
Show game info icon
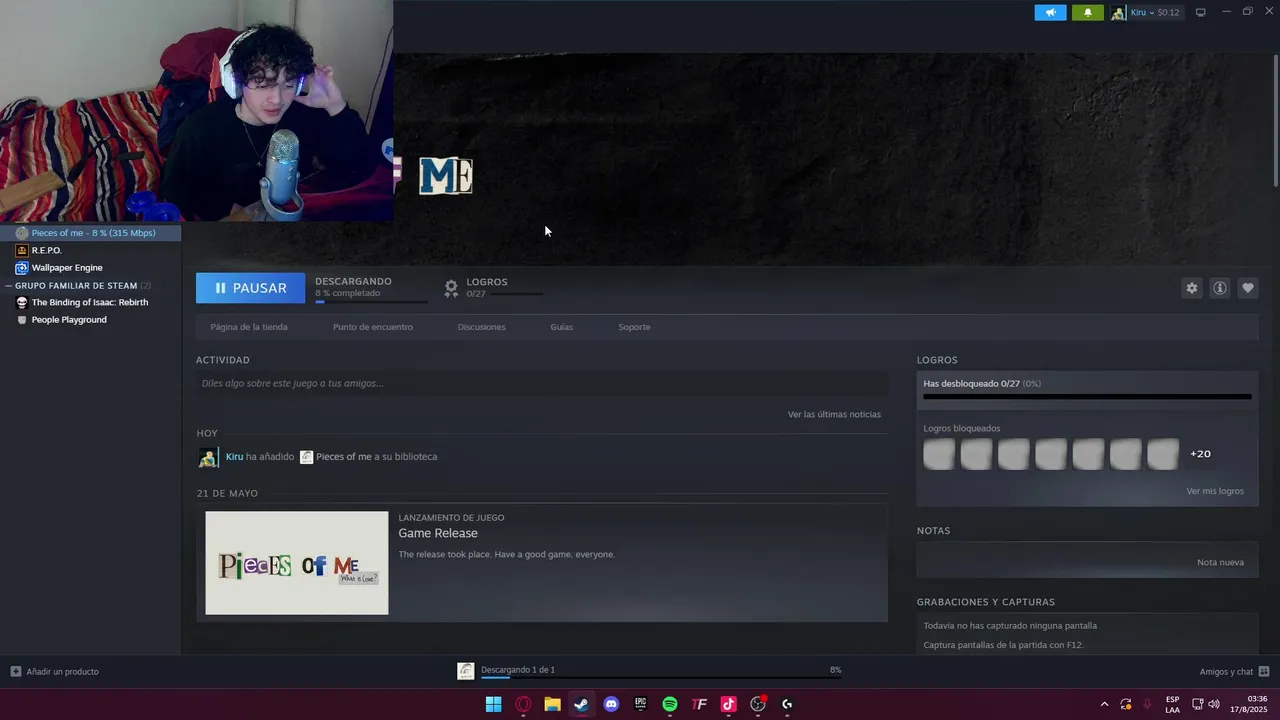pos(1219,288)
